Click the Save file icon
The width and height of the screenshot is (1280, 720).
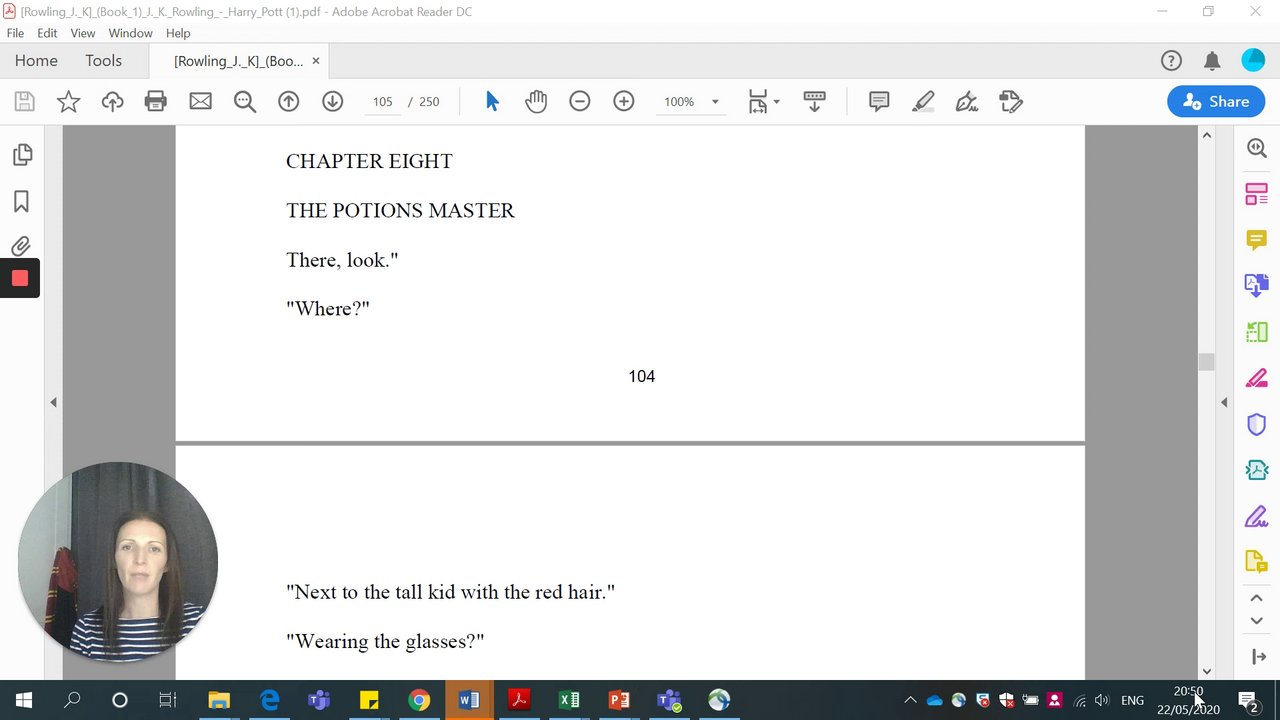click(24, 101)
